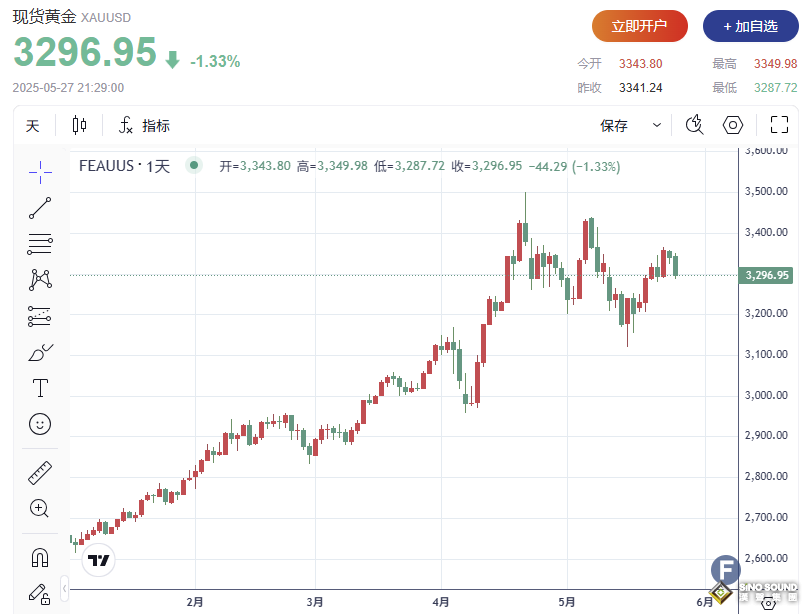This screenshot has height=614, width=807.
Task: Open the 指标 indicators menu
Action: click(144, 125)
